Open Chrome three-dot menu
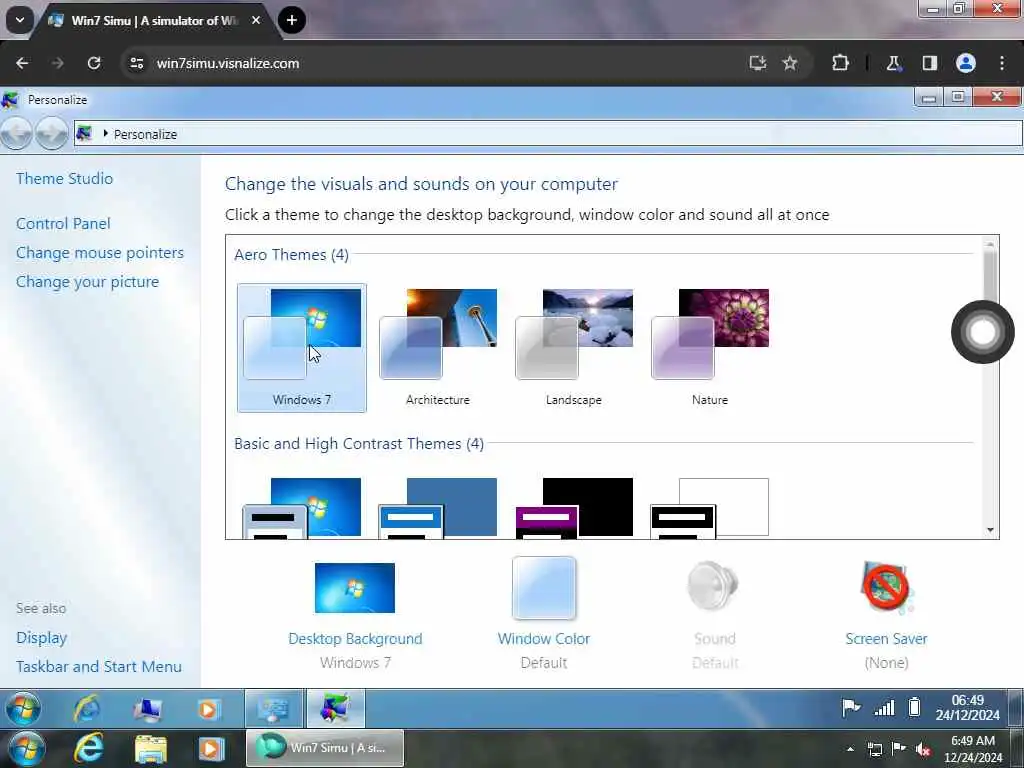Viewport: 1024px width, 768px height. 1002,63
